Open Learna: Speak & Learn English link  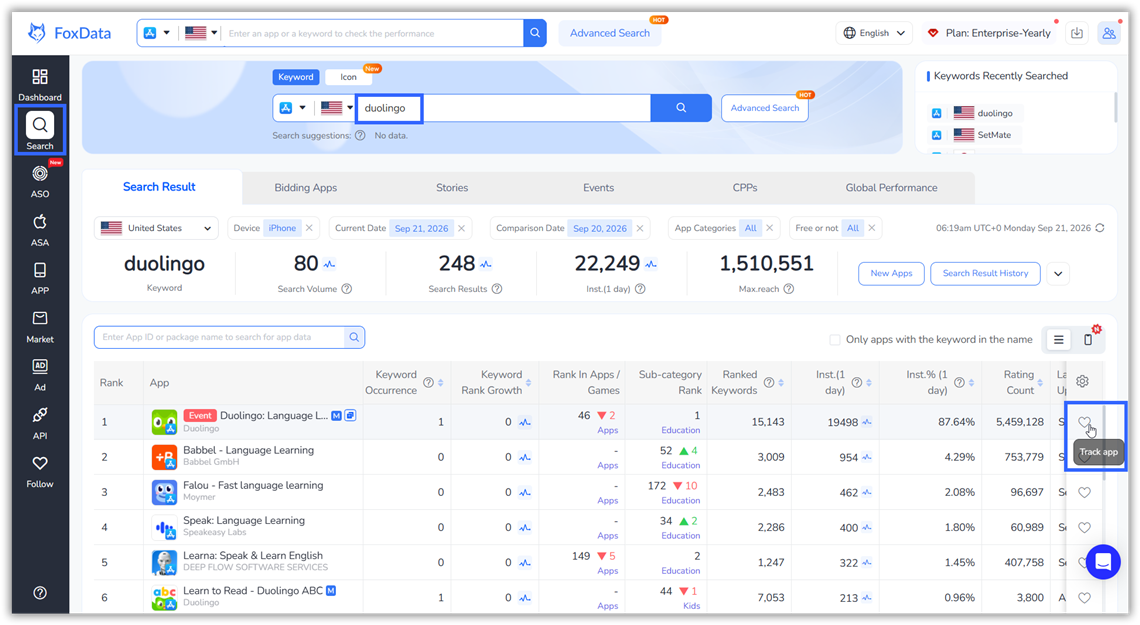point(253,555)
